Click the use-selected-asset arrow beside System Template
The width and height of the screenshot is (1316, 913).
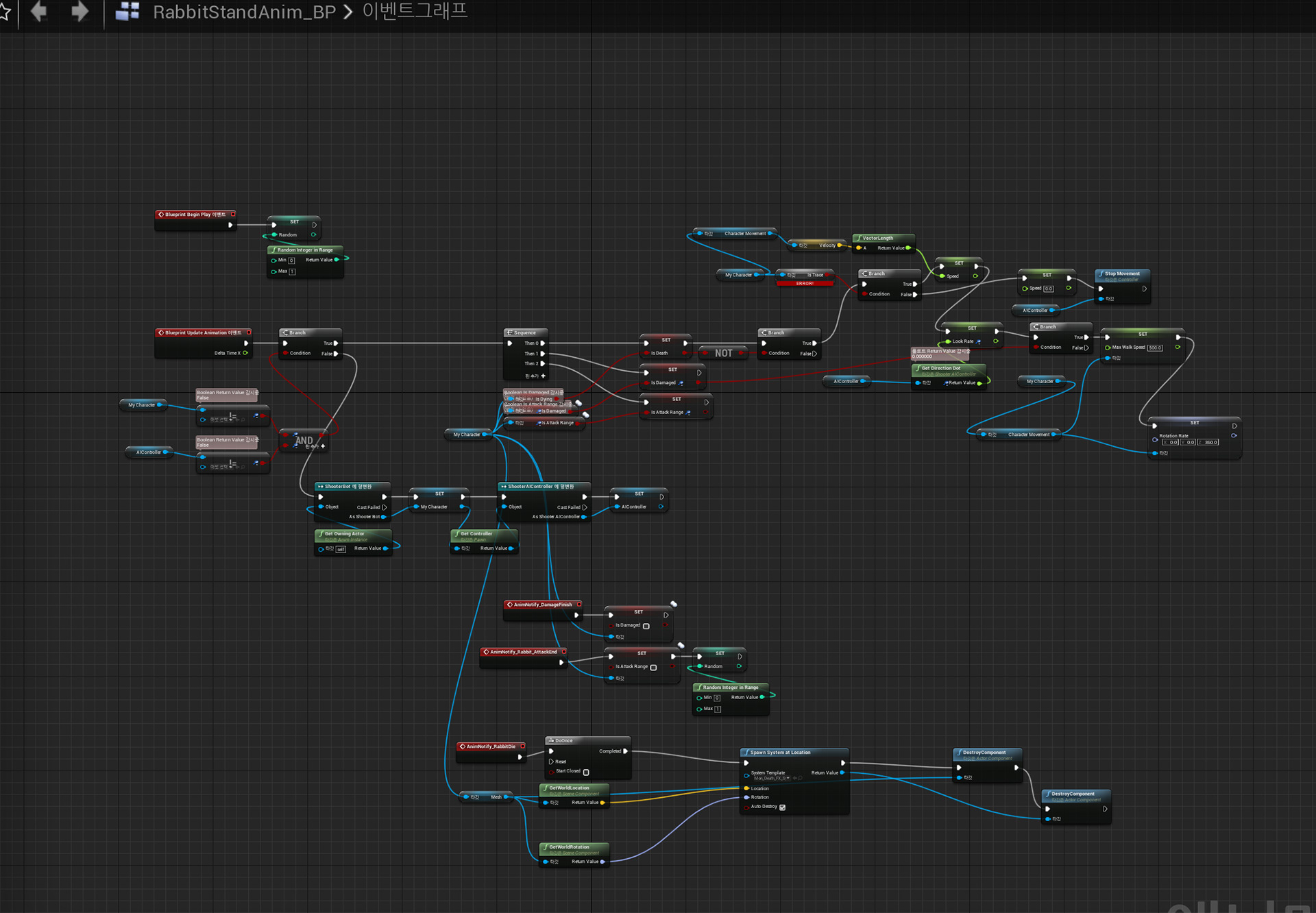click(794, 778)
